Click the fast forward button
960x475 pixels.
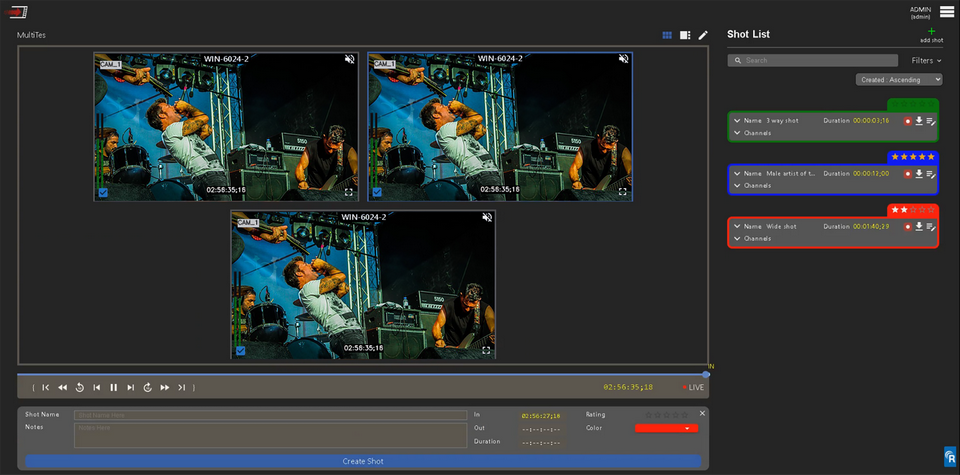[165, 387]
